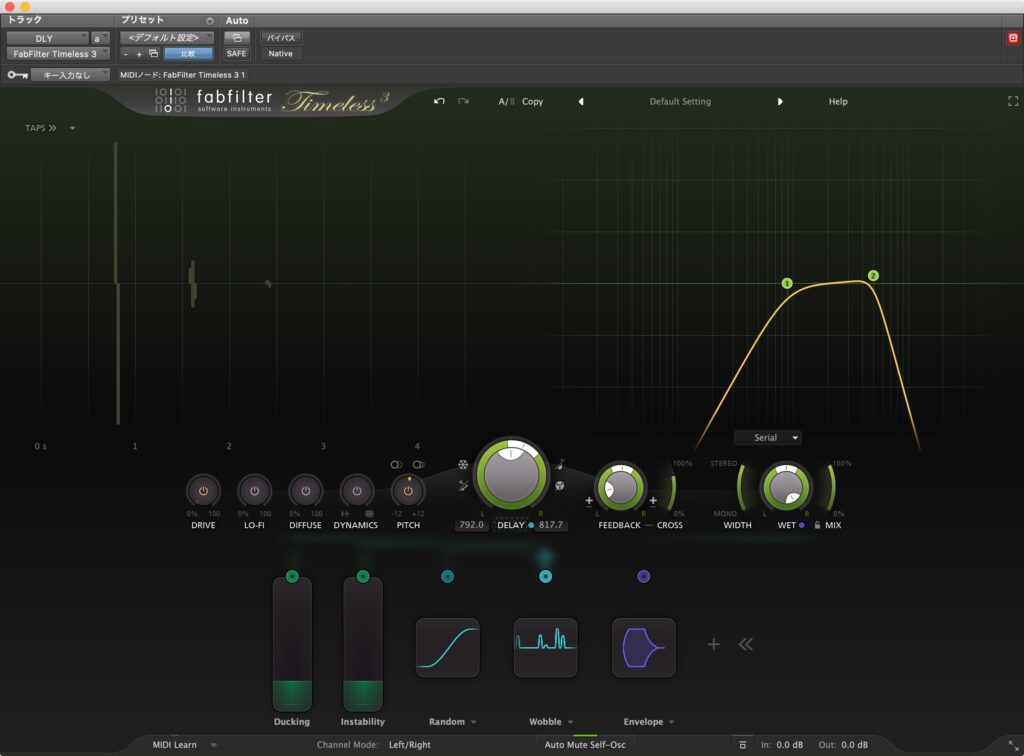Select the tape mode icon near Delay
Image resolution: width=1024 pixels, height=756 pixels.
tap(559, 486)
